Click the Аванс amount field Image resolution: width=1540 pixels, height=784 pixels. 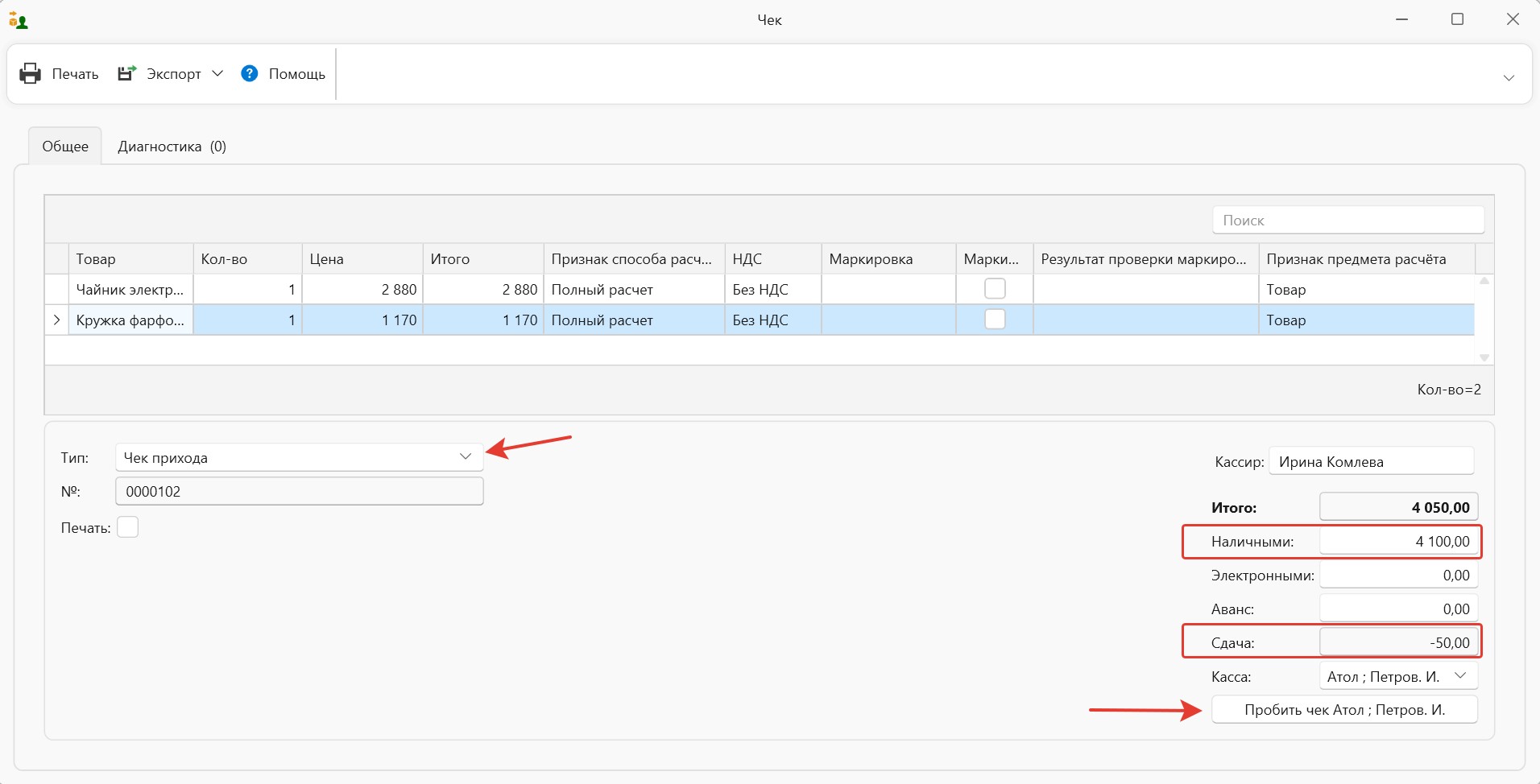[1398, 609]
